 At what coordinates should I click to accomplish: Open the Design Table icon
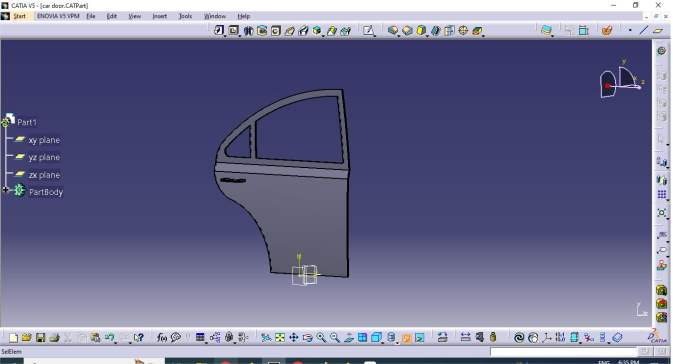(200, 338)
